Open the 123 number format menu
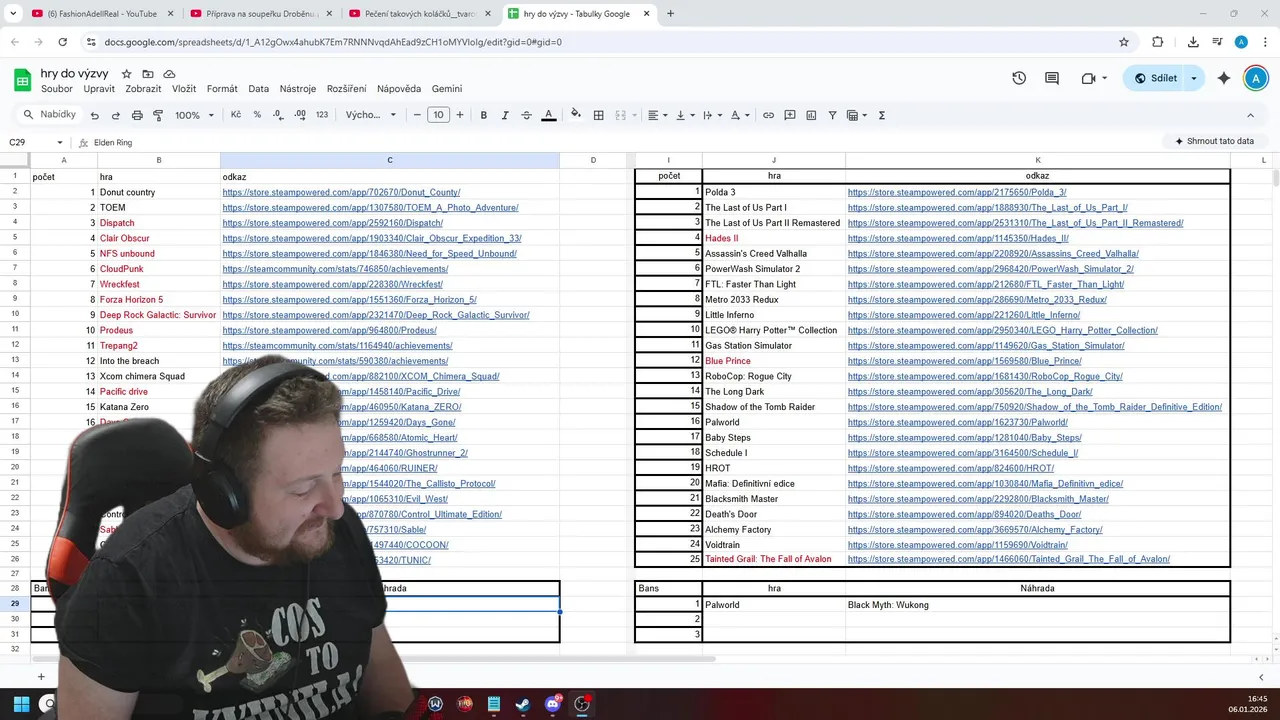Image resolution: width=1280 pixels, height=720 pixels. pyautogui.click(x=322, y=115)
